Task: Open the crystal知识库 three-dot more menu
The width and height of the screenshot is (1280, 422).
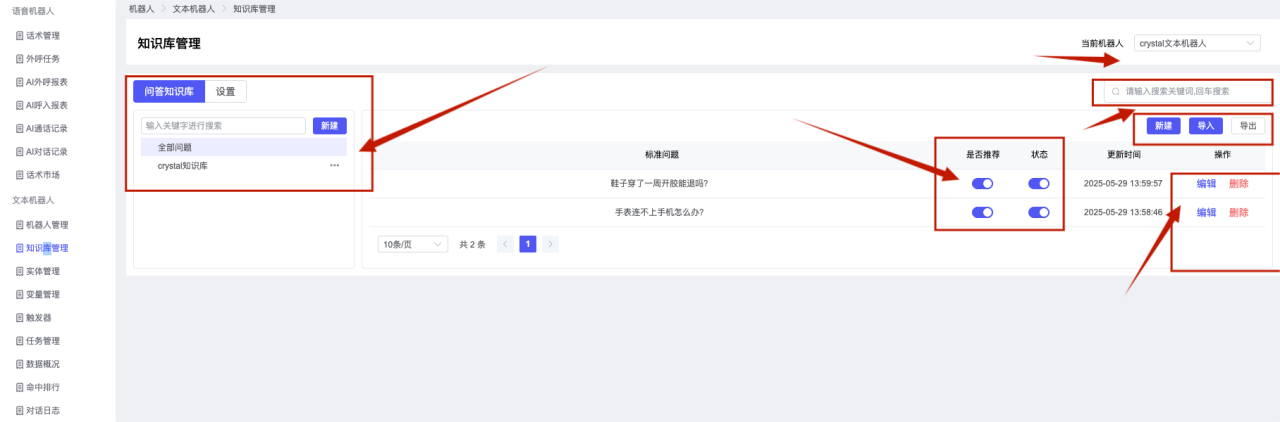Action: pos(334,166)
